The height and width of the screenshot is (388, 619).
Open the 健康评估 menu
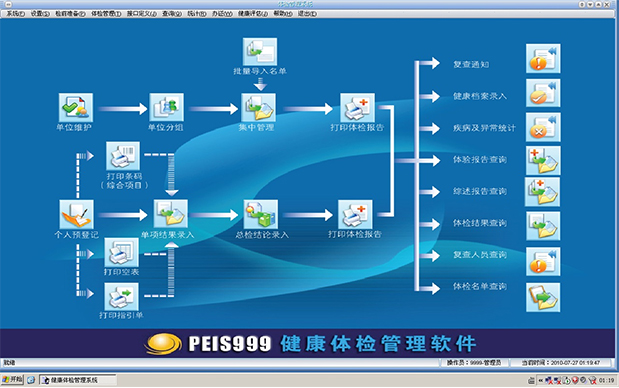pyautogui.click(x=253, y=13)
